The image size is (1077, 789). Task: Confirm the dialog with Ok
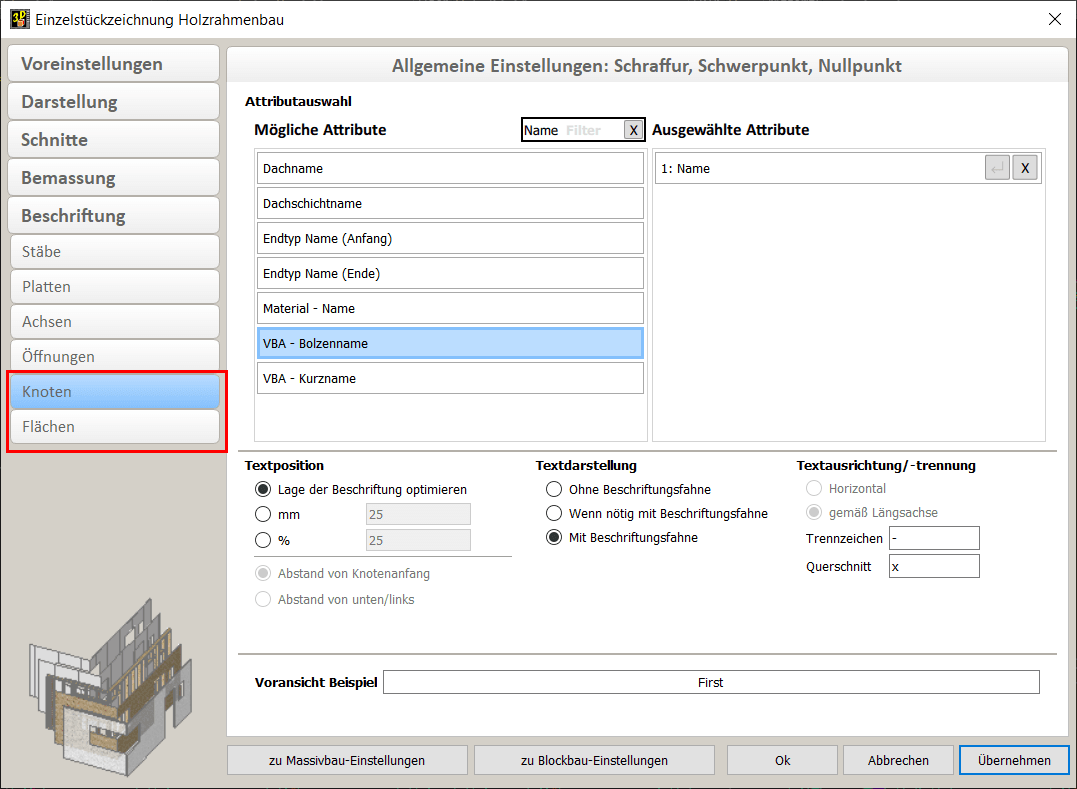782,760
